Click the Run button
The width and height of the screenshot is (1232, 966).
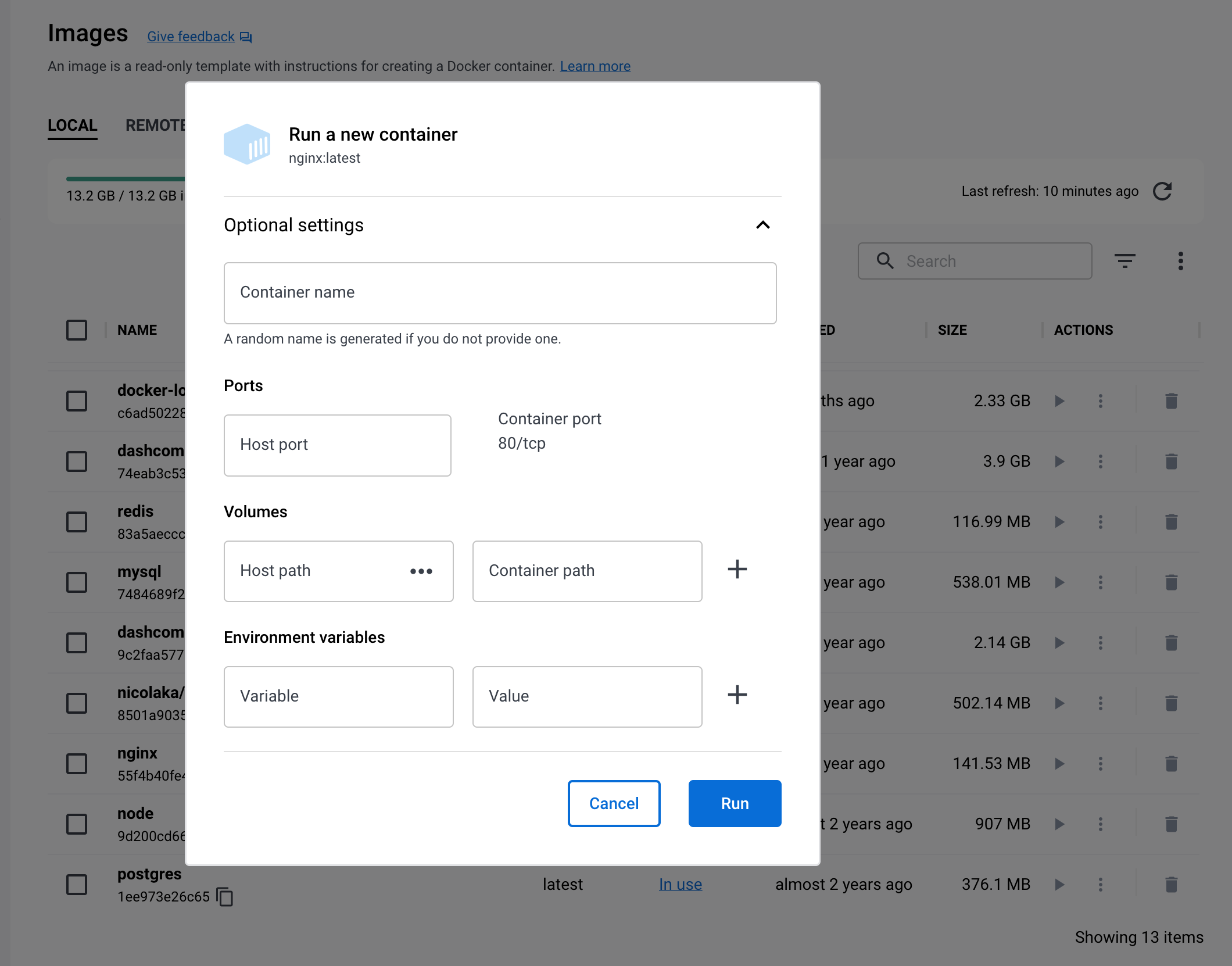tap(735, 803)
